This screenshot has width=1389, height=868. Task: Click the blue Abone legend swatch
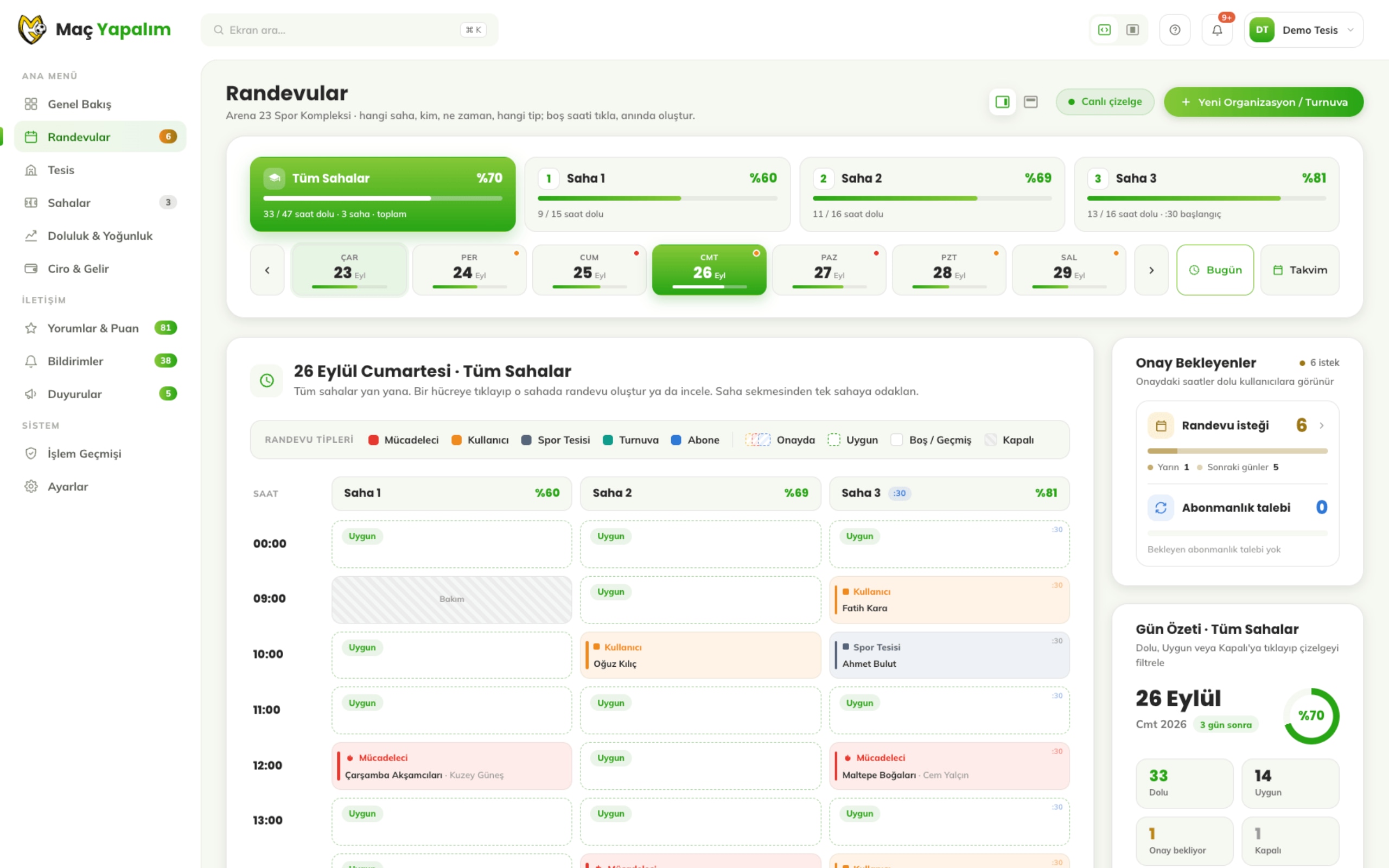[676, 440]
